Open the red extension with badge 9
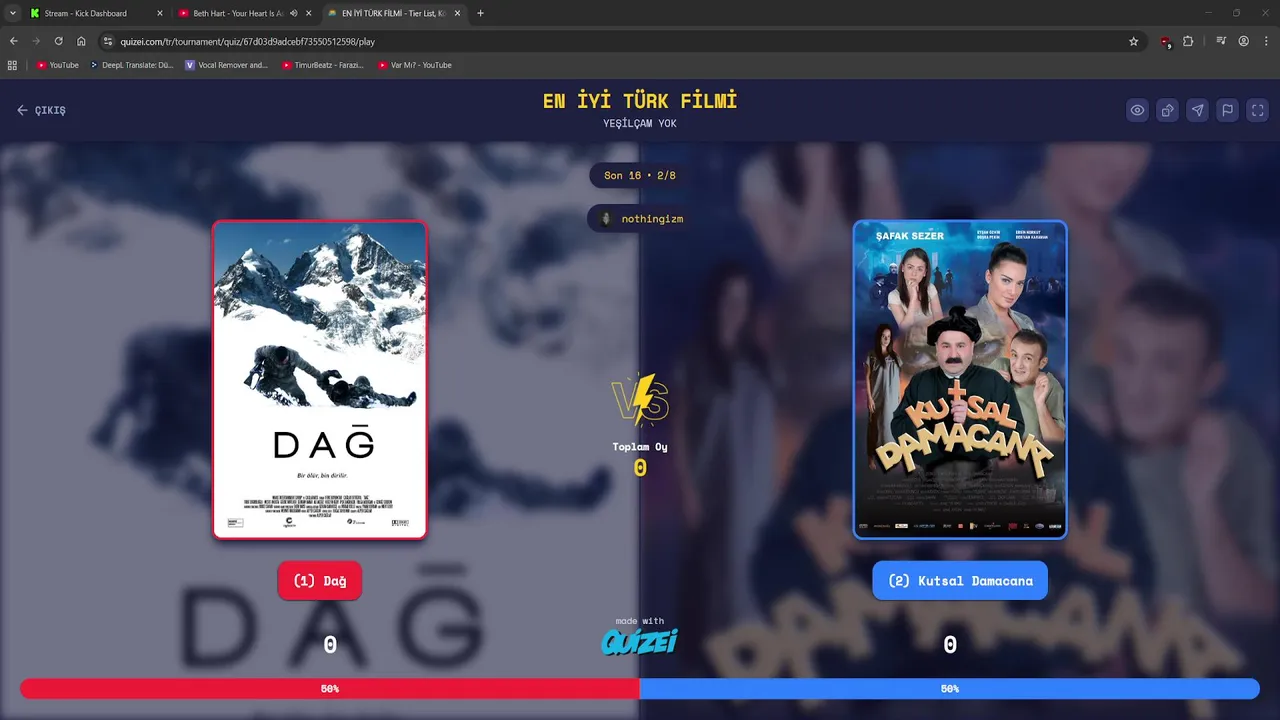1280x720 pixels. (1165, 42)
